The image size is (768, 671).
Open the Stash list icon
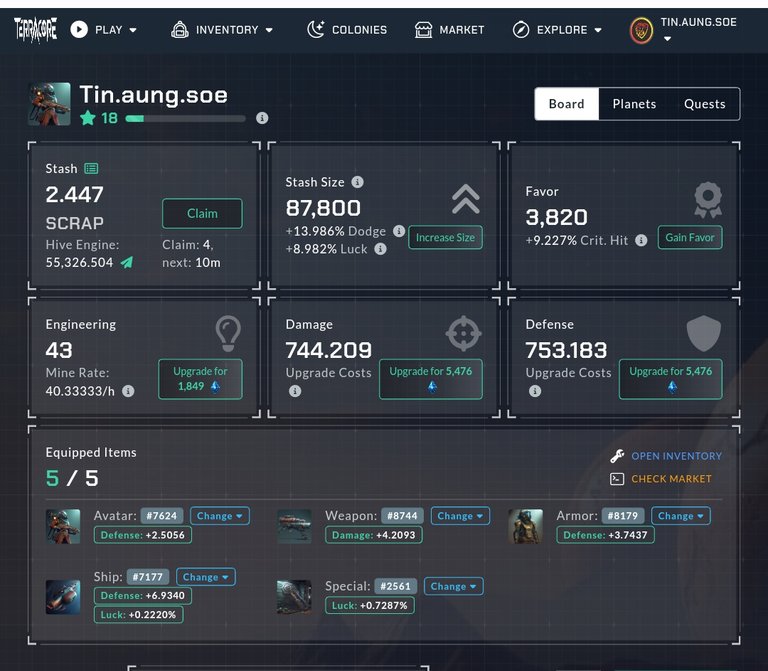point(91,168)
